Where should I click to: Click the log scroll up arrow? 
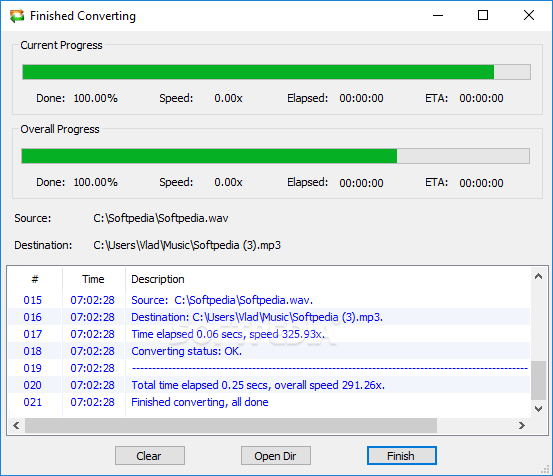coord(538,276)
